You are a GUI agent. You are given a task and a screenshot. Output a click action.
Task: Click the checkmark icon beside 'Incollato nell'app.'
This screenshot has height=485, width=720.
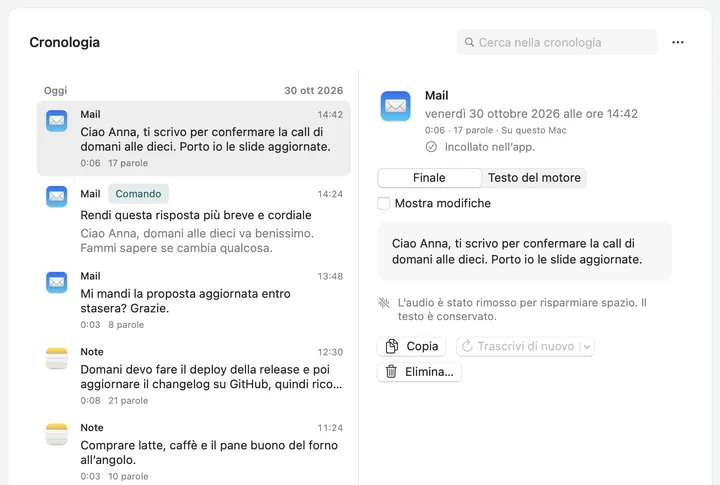click(431, 147)
